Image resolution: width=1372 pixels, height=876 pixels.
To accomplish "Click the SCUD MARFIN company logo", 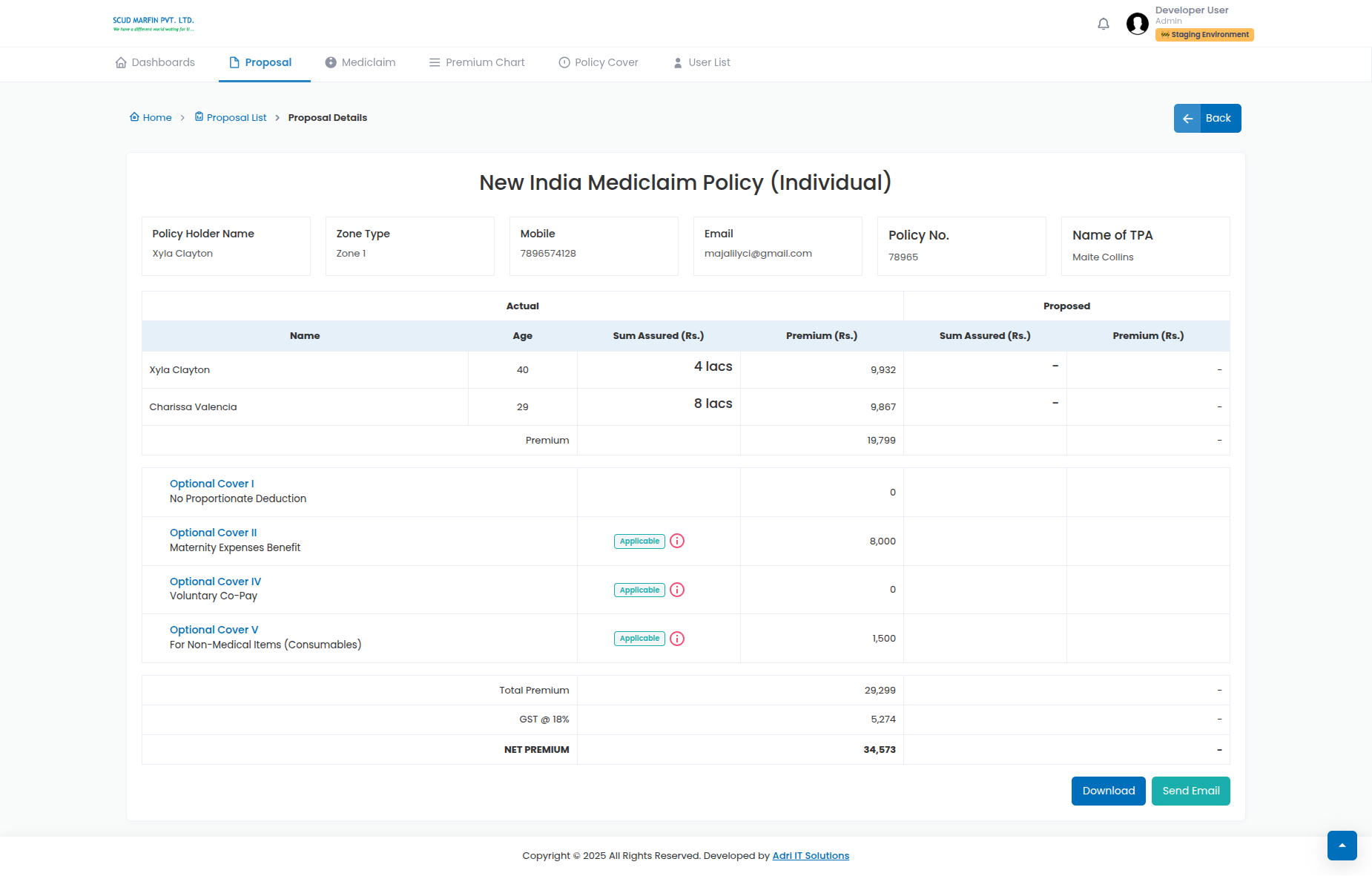I will click(x=154, y=24).
